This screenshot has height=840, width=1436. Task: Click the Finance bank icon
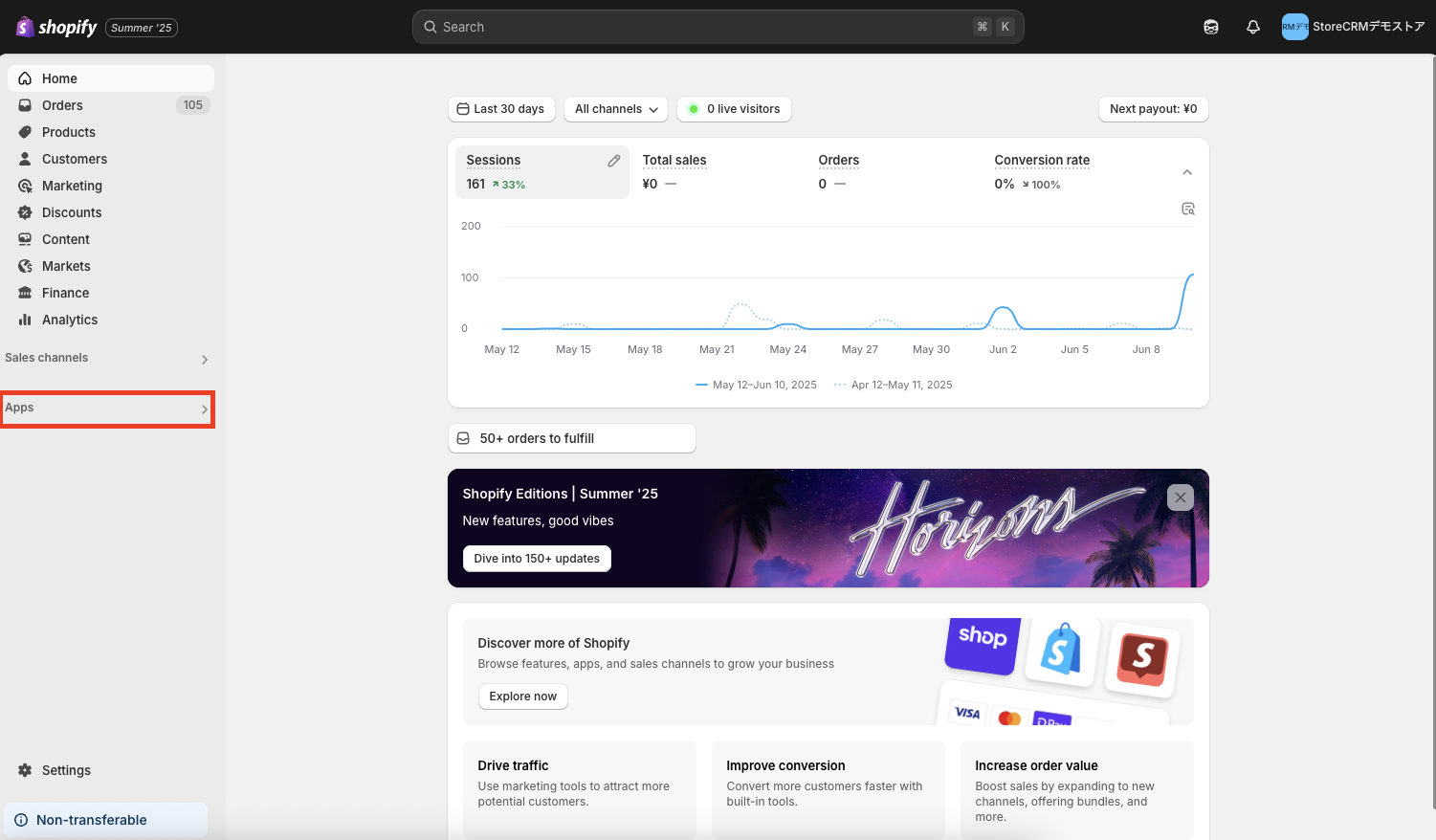coord(25,293)
